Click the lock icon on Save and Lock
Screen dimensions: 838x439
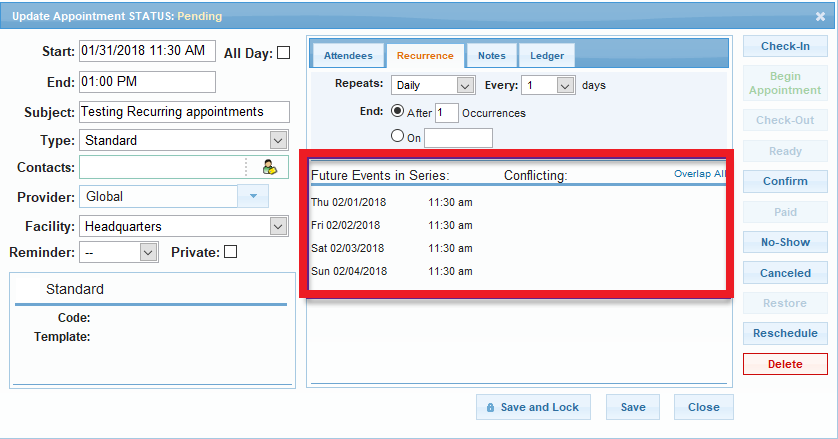490,407
